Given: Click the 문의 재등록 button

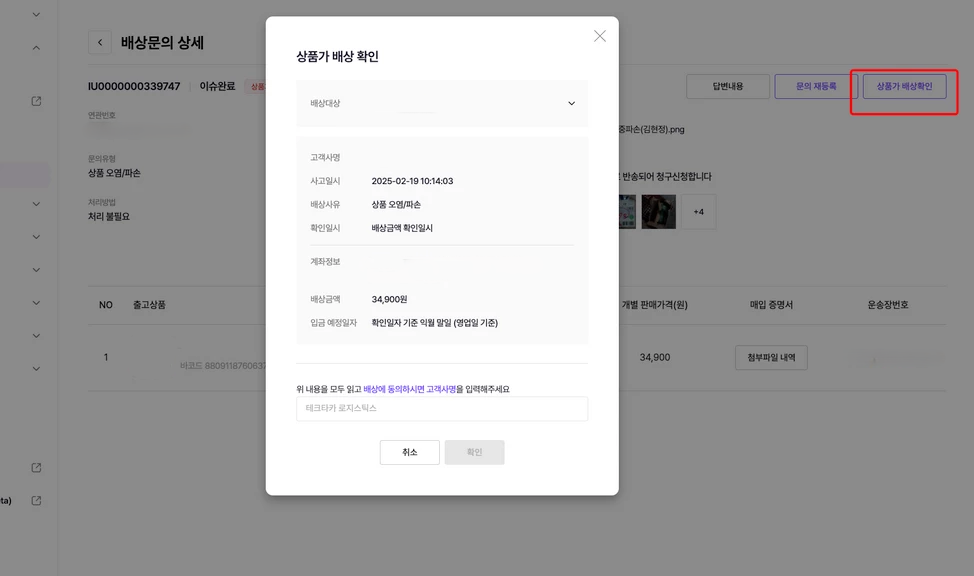Looking at the screenshot, I should (x=816, y=86).
